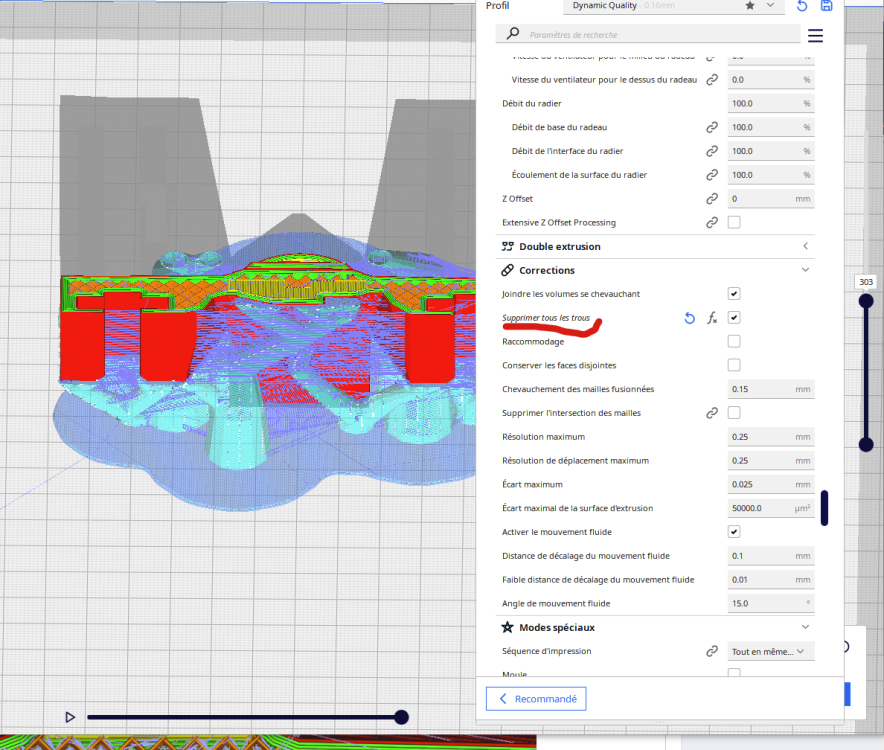Uncheck 'Joindre les volumes se chevauchant'

pos(734,294)
